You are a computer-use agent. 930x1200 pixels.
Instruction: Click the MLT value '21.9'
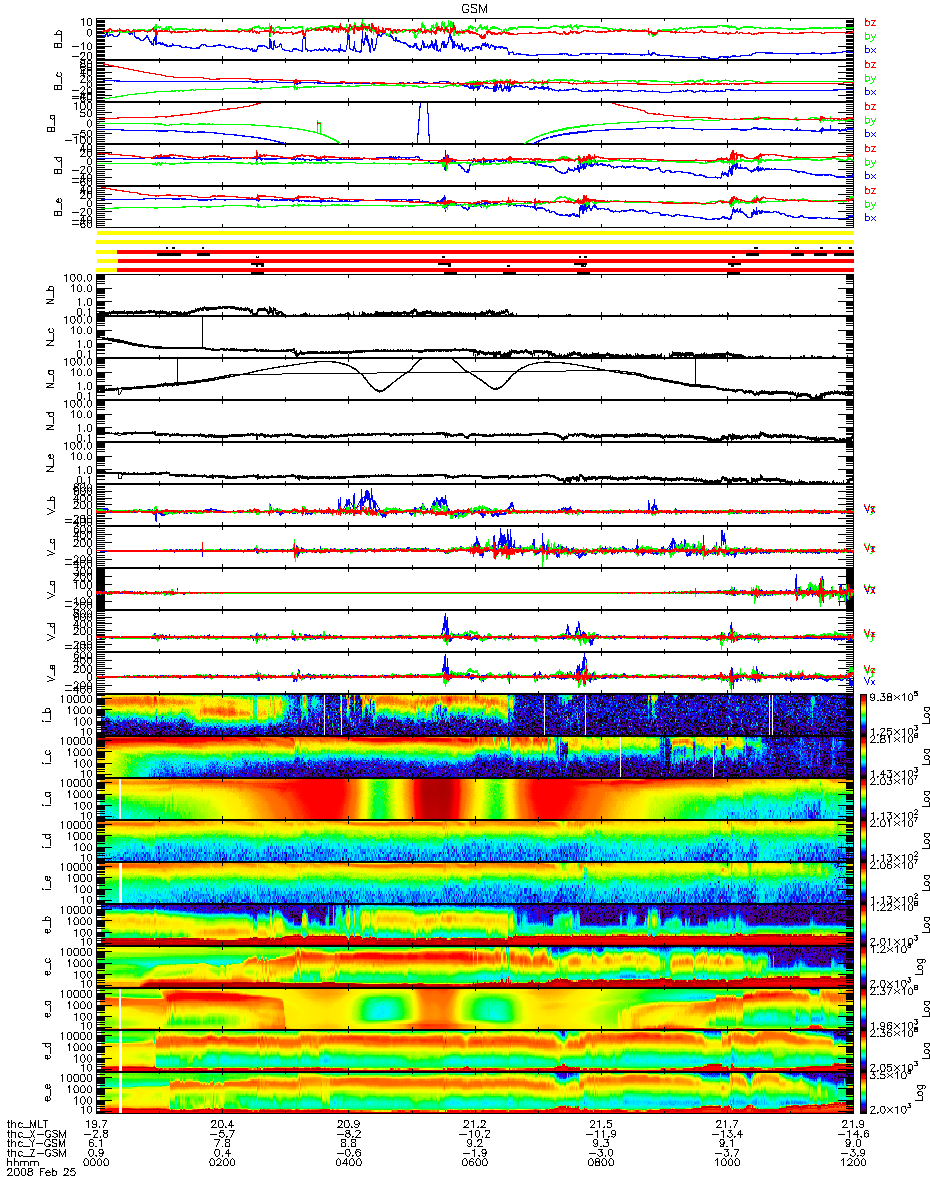pyautogui.click(x=851, y=1125)
